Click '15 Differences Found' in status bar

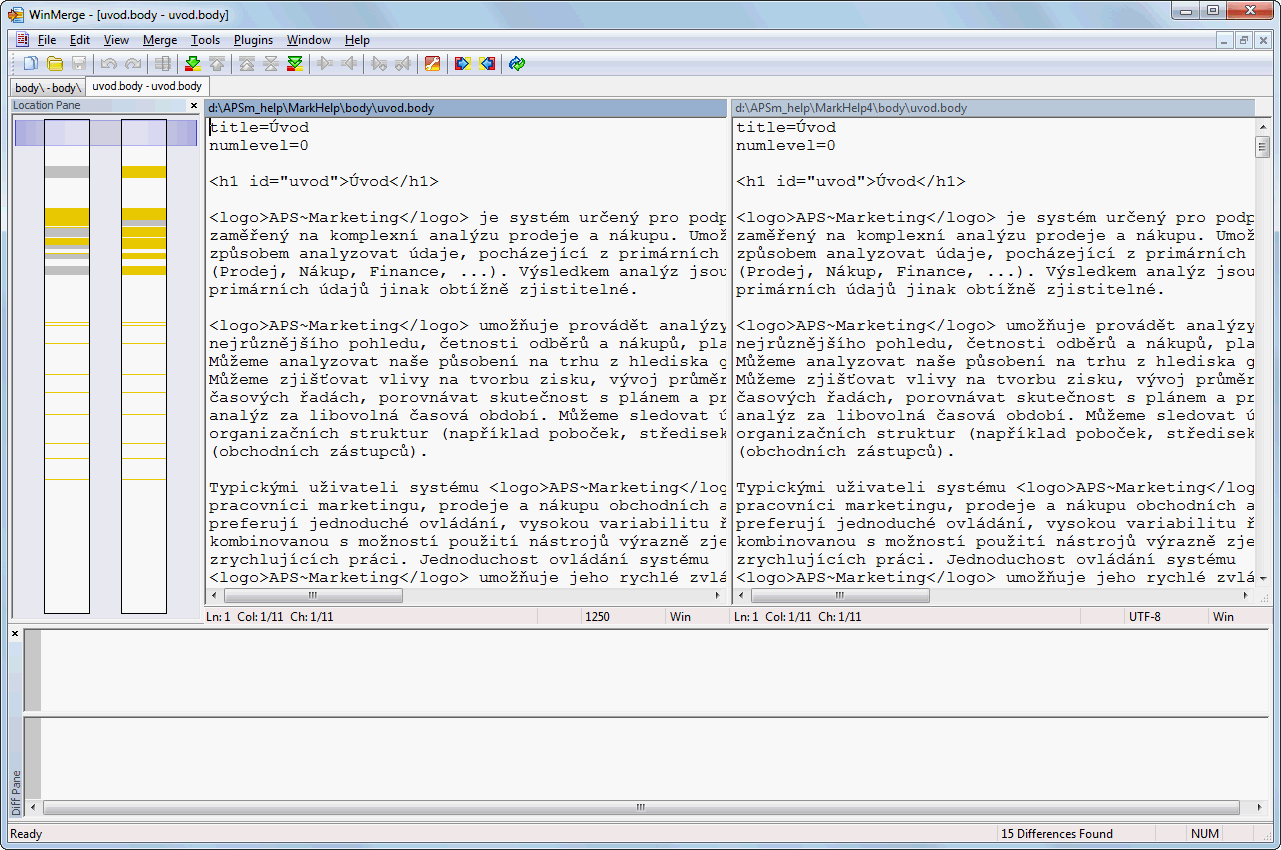(x=1057, y=834)
